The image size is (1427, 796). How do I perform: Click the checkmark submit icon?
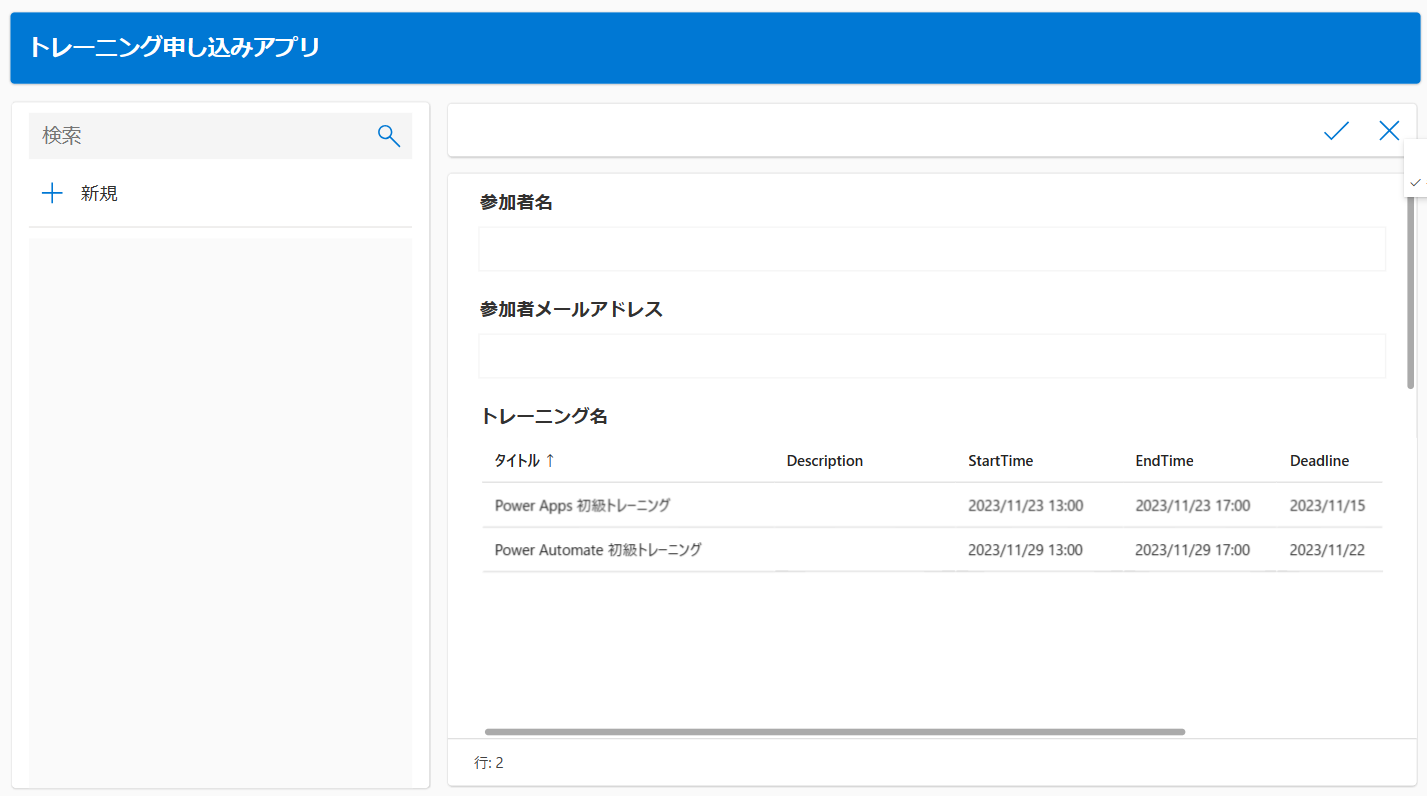[x=1336, y=130]
